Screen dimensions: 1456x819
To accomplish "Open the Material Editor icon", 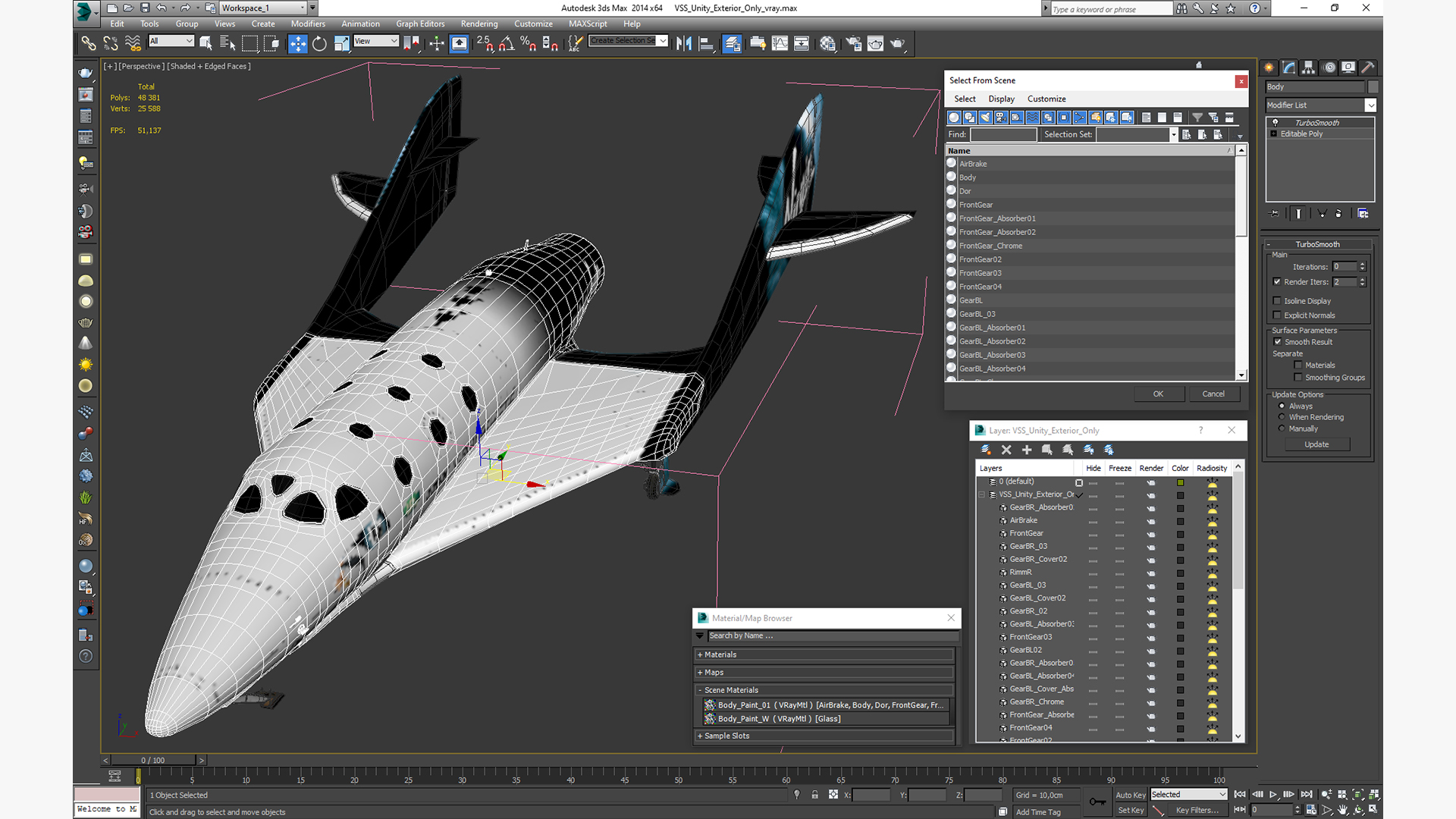I will tap(827, 43).
